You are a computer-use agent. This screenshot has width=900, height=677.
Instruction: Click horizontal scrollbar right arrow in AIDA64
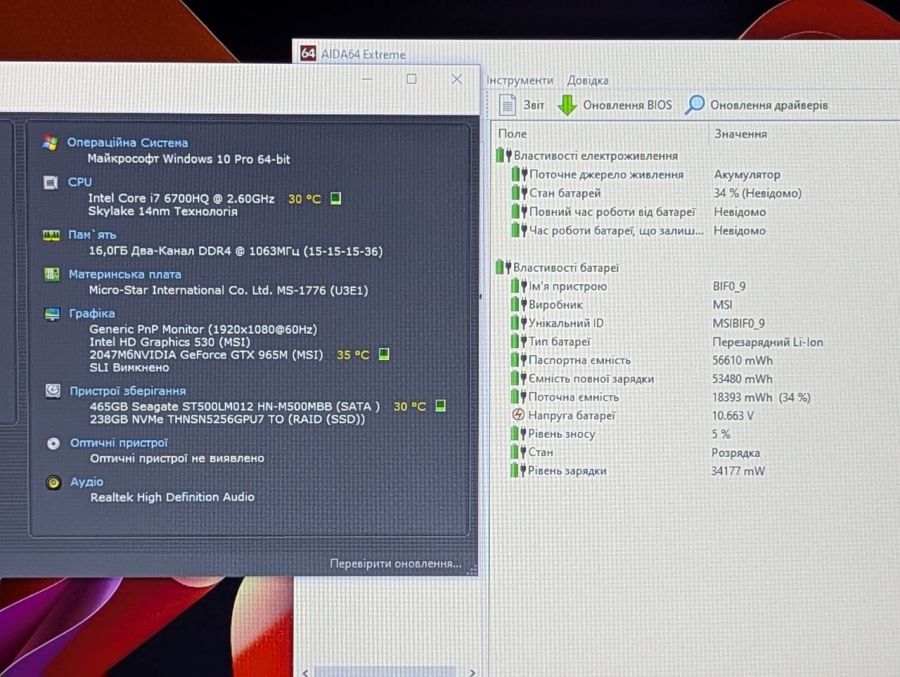tap(472, 672)
